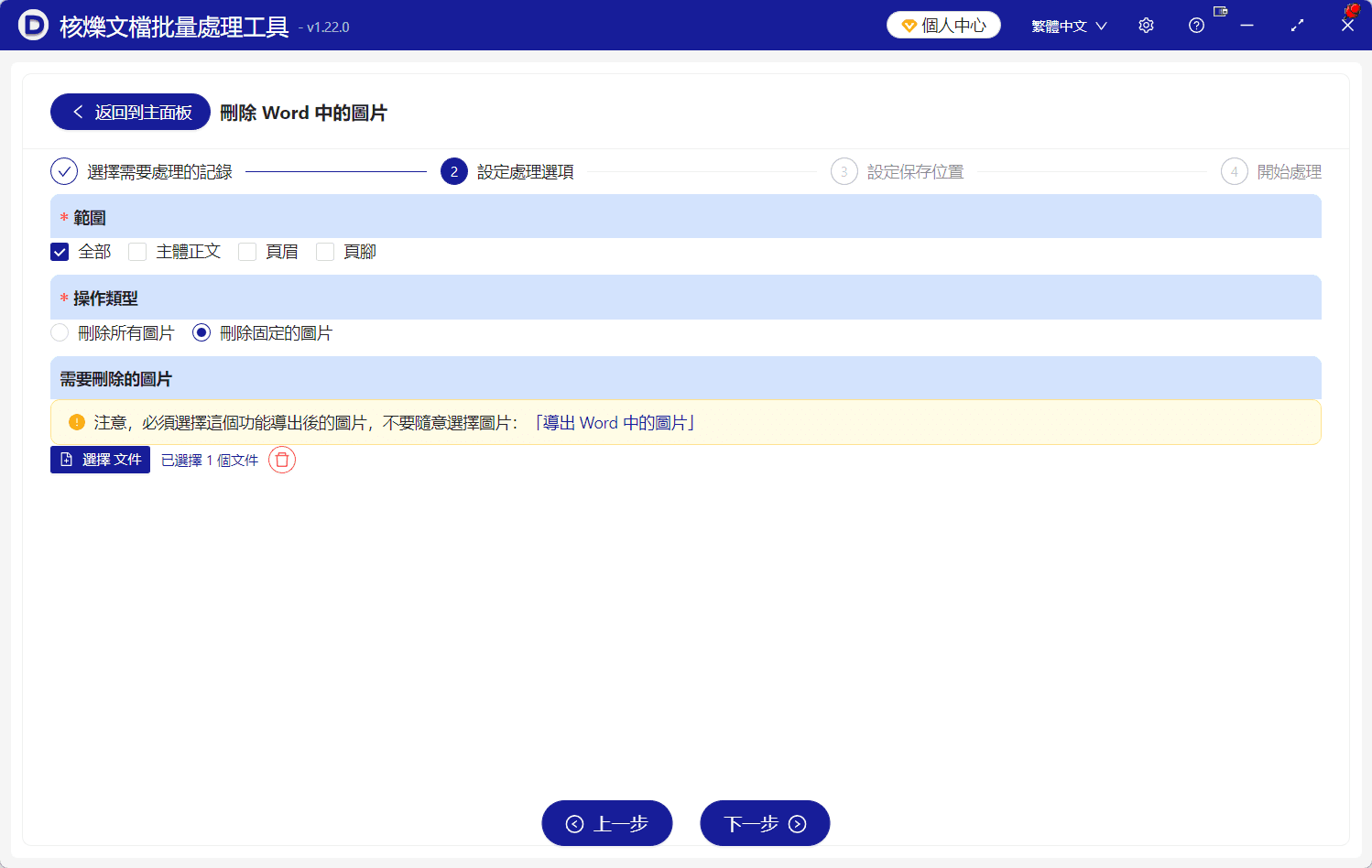The height and width of the screenshot is (868, 1372).
Task: Open the 繁體中文 language dropdown
Action: [x=1069, y=25]
